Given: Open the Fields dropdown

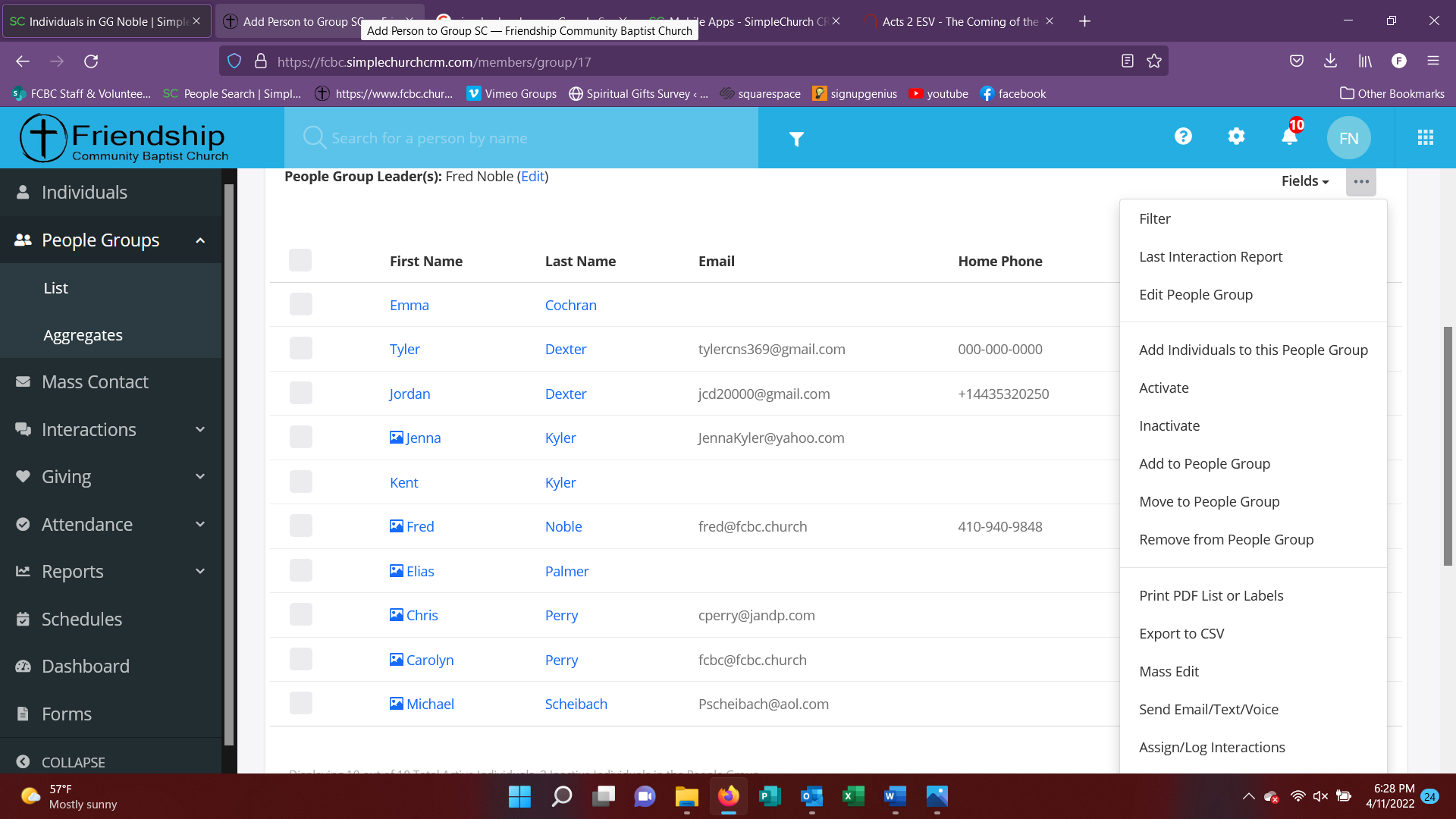Looking at the screenshot, I should coord(1304,181).
